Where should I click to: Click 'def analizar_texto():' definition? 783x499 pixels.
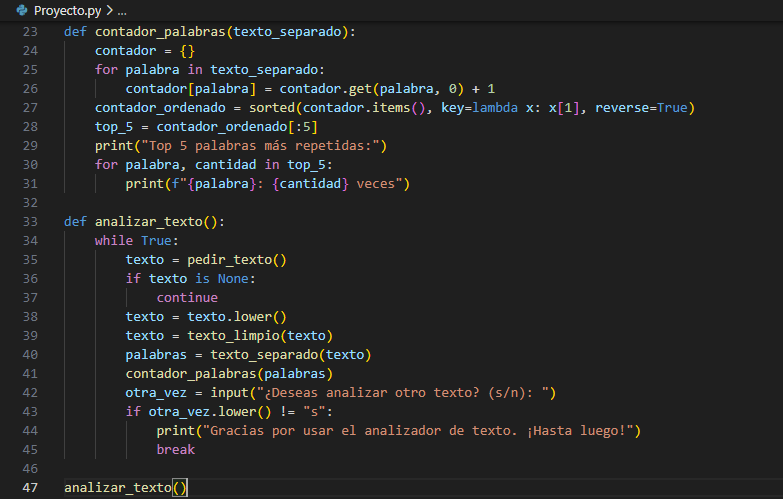coord(145,221)
